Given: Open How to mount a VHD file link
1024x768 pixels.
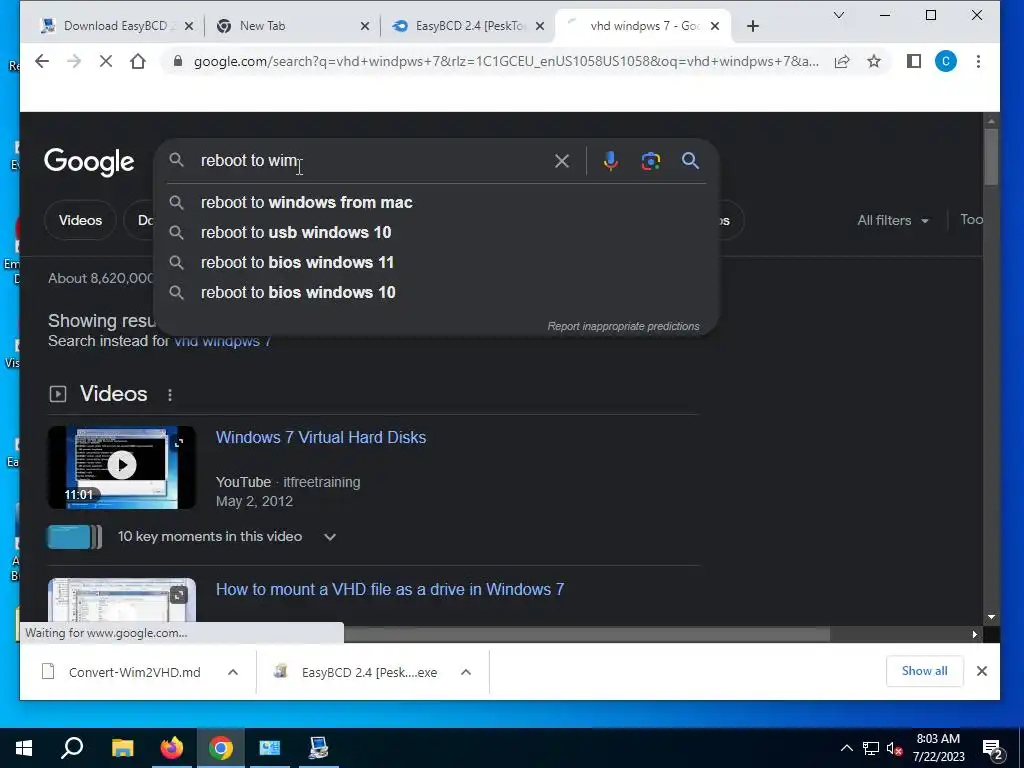Looking at the screenshot, I should pyautogui.click(x=390, y=590).
